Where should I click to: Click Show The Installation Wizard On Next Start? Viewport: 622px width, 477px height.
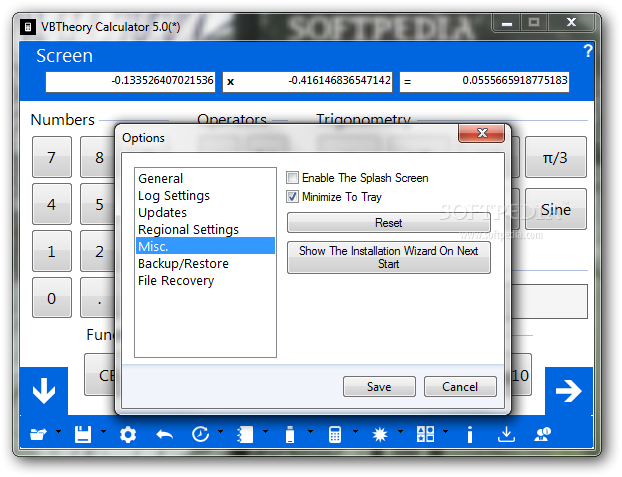[x=389, y=258]
